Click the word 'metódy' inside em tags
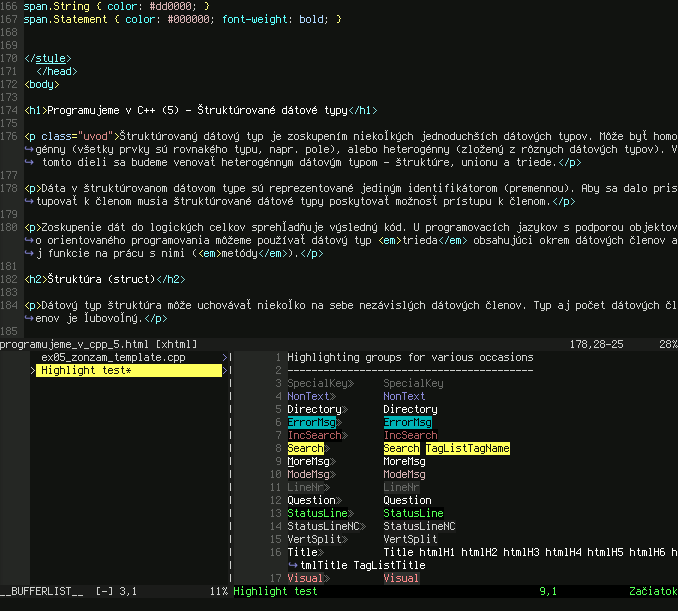This screenshot has height=611, width=678. 239,253
